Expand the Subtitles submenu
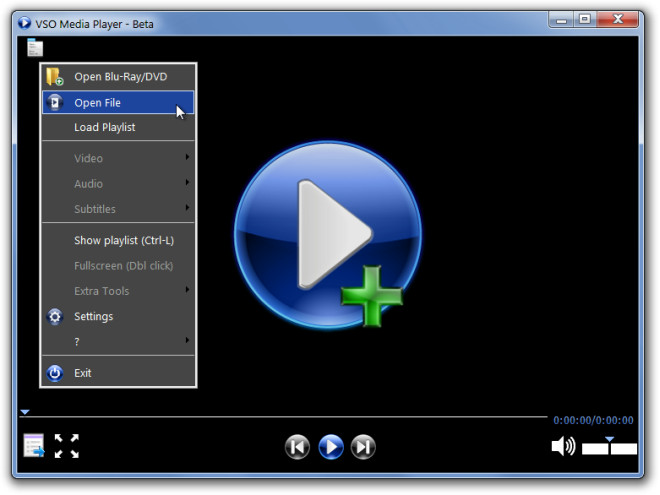Image resolution: width=660 pixels, height=495 pixels. tap(118, 209)
